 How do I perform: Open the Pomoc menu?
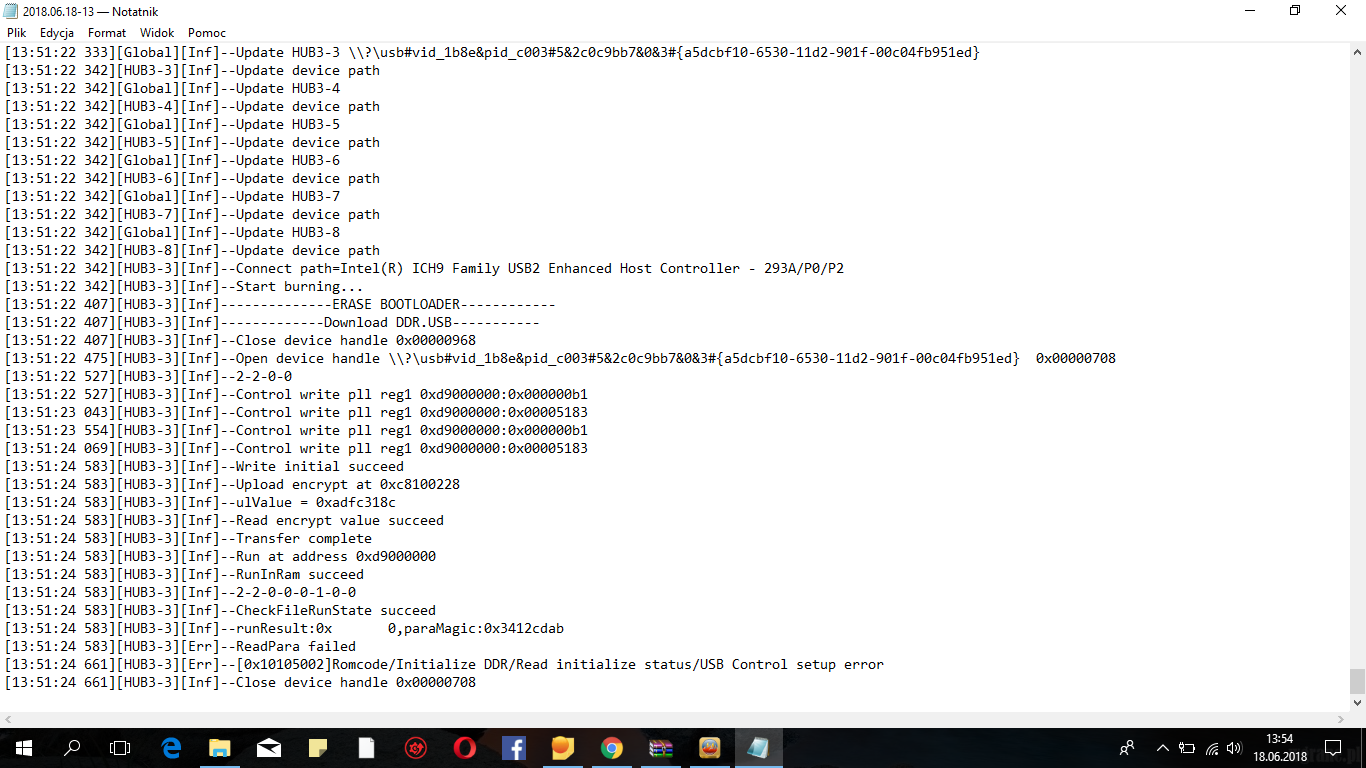point(207,33)
